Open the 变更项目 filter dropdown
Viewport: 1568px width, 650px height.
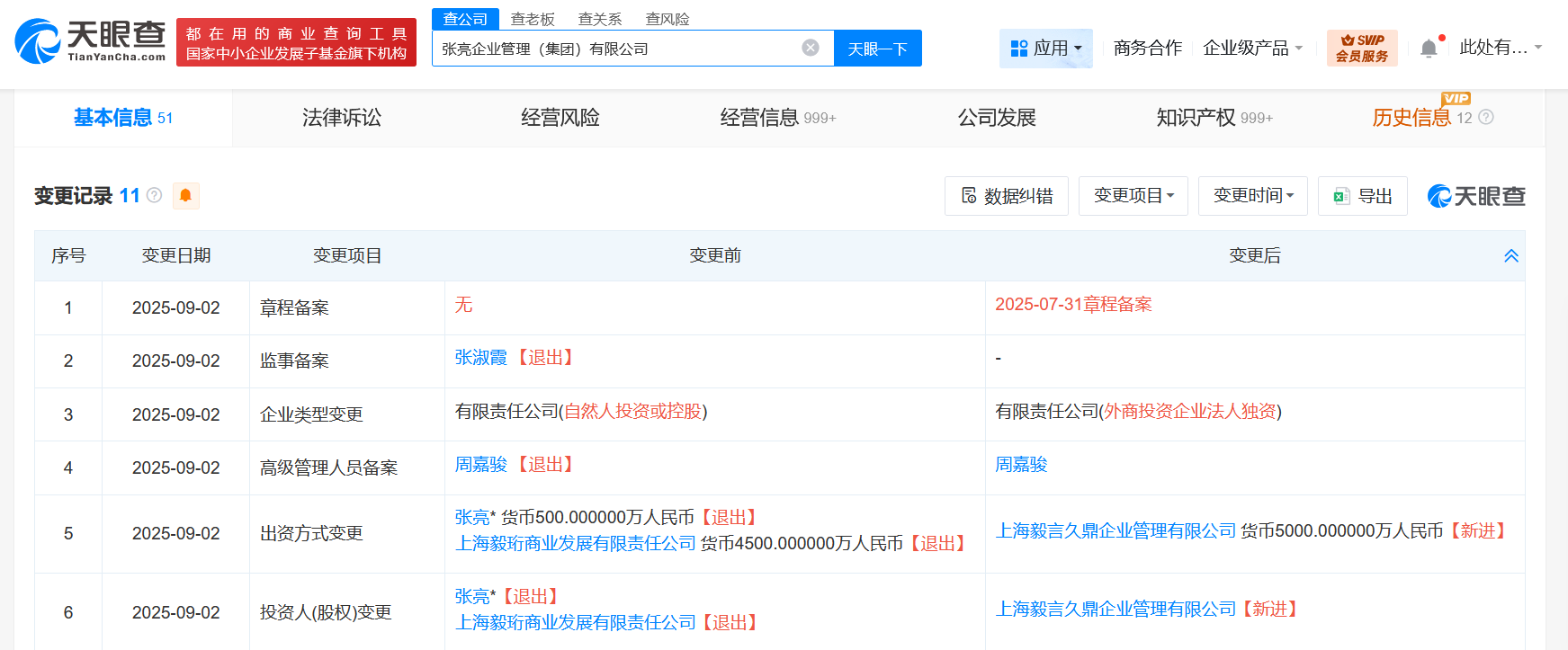click(x=1133, y=196)
